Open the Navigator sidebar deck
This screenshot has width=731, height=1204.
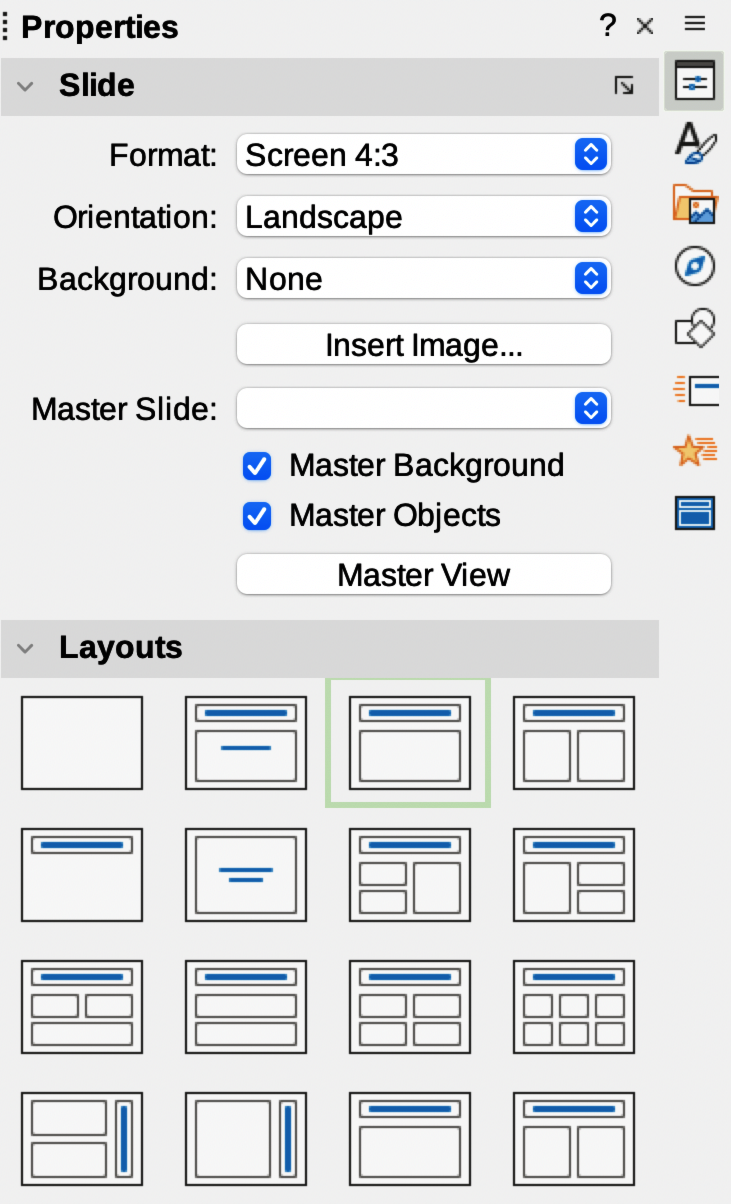pyautogui.click(x=695, y=267)
